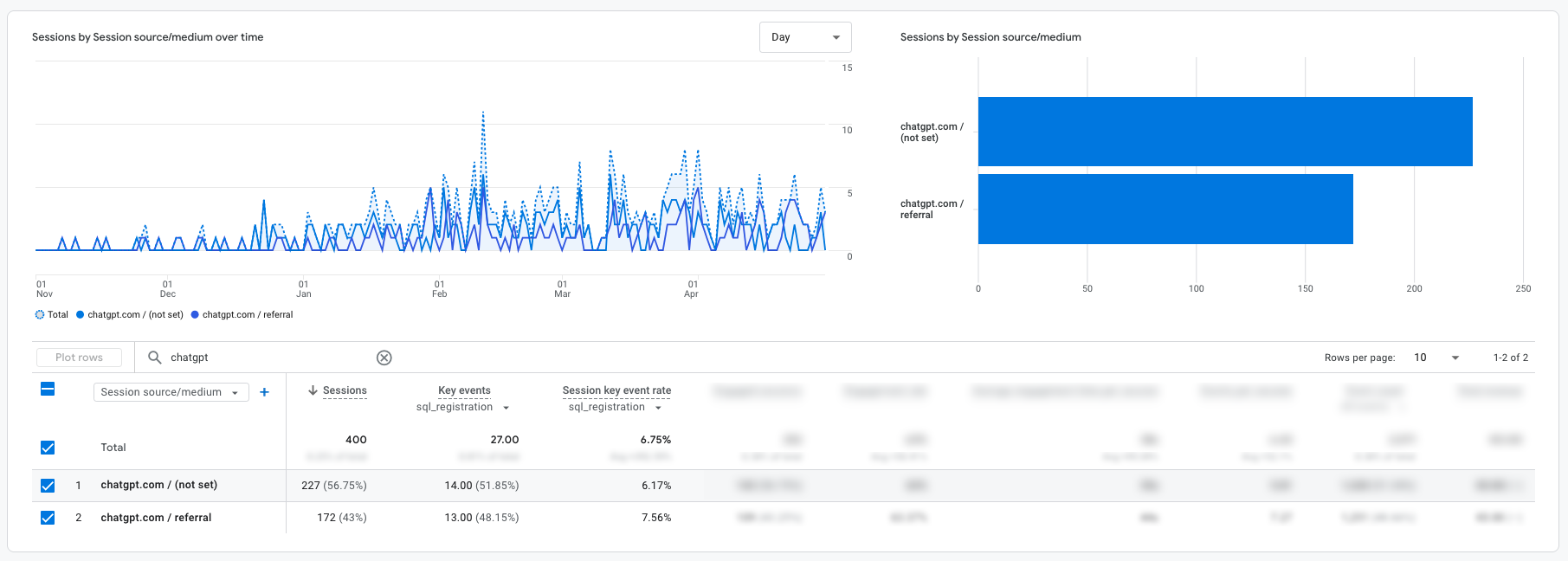Click the 7.56% event rate cell
Viewport: 1568px width, 561px height.
(656, 518)
